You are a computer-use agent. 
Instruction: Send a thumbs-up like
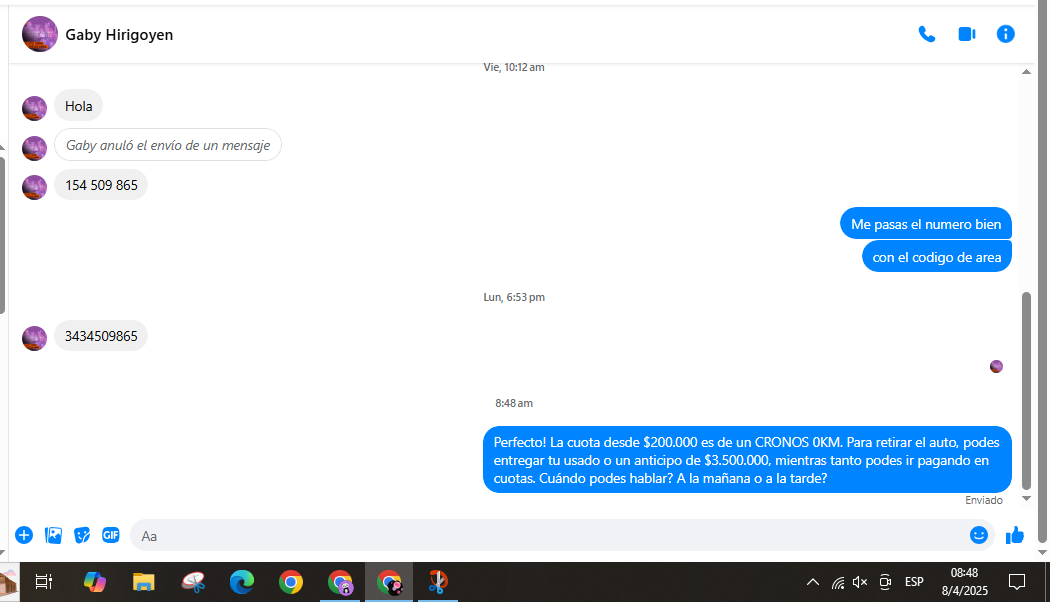1015,535
